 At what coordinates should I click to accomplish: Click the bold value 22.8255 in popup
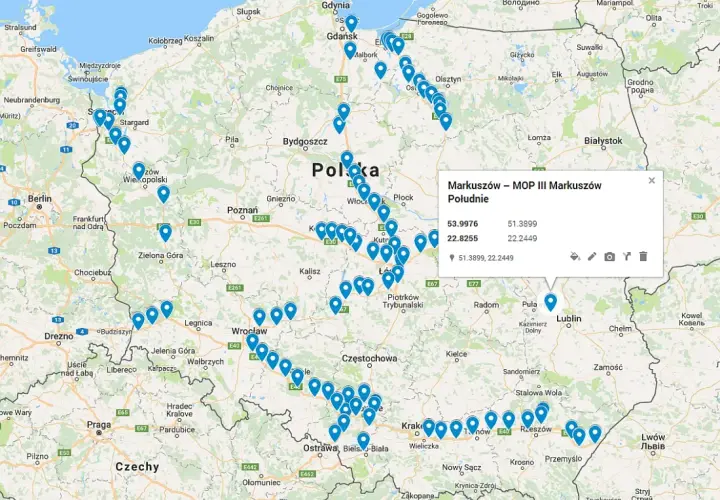click(x=463, y=238)
